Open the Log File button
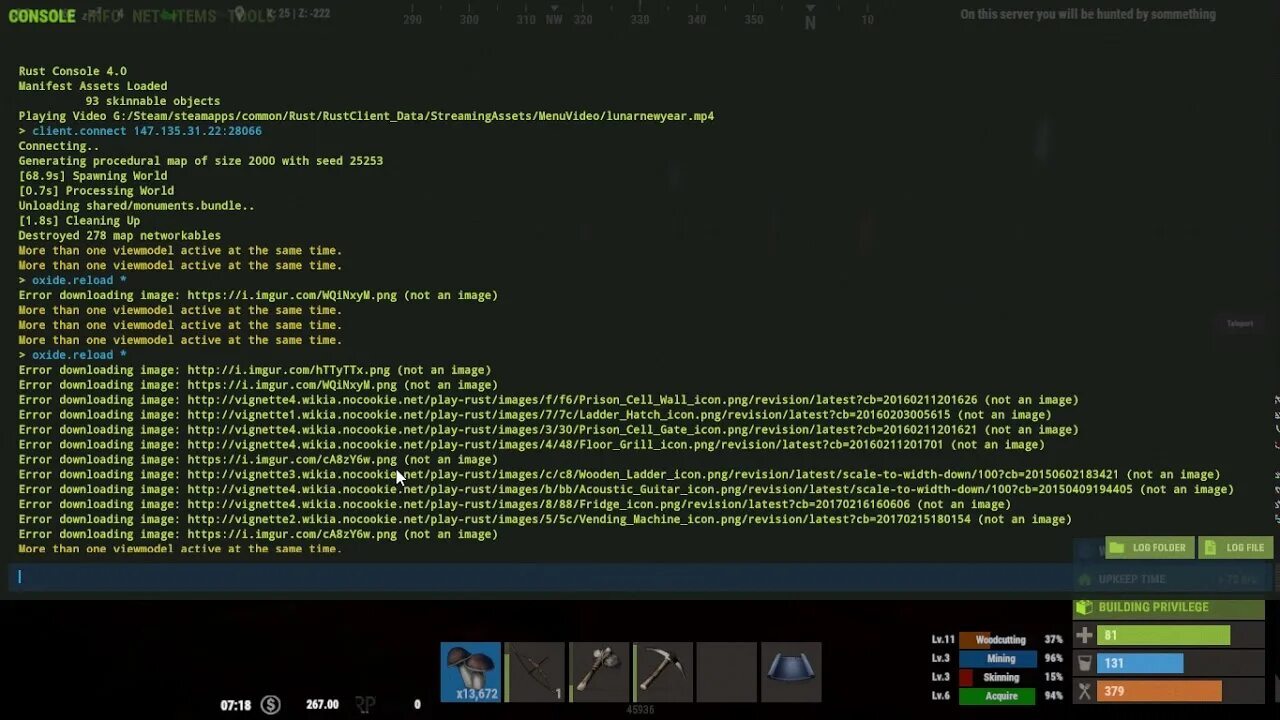Screen dimensions: 1280x720 (1235, 547)
